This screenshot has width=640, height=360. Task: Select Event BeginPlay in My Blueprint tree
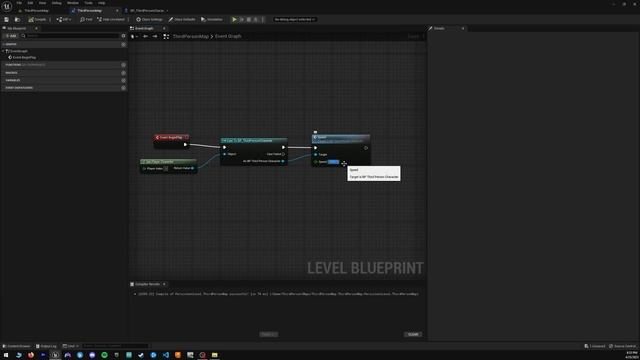(x=24, y=58)
